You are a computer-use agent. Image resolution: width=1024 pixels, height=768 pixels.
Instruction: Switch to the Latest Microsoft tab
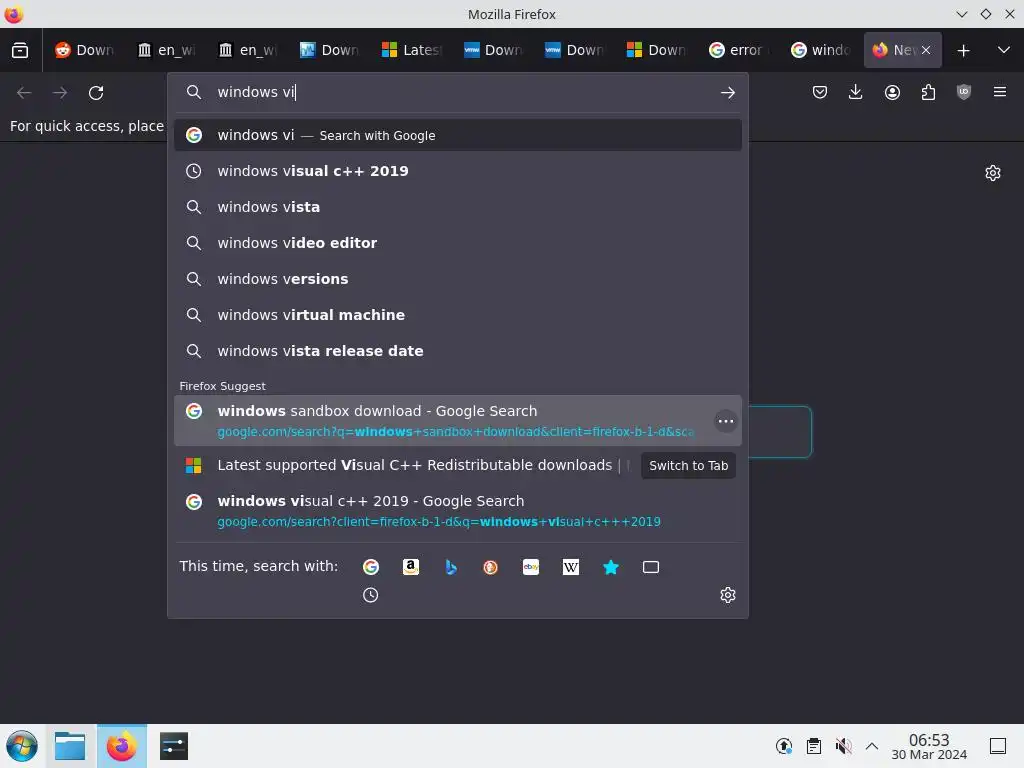[411, 50]
